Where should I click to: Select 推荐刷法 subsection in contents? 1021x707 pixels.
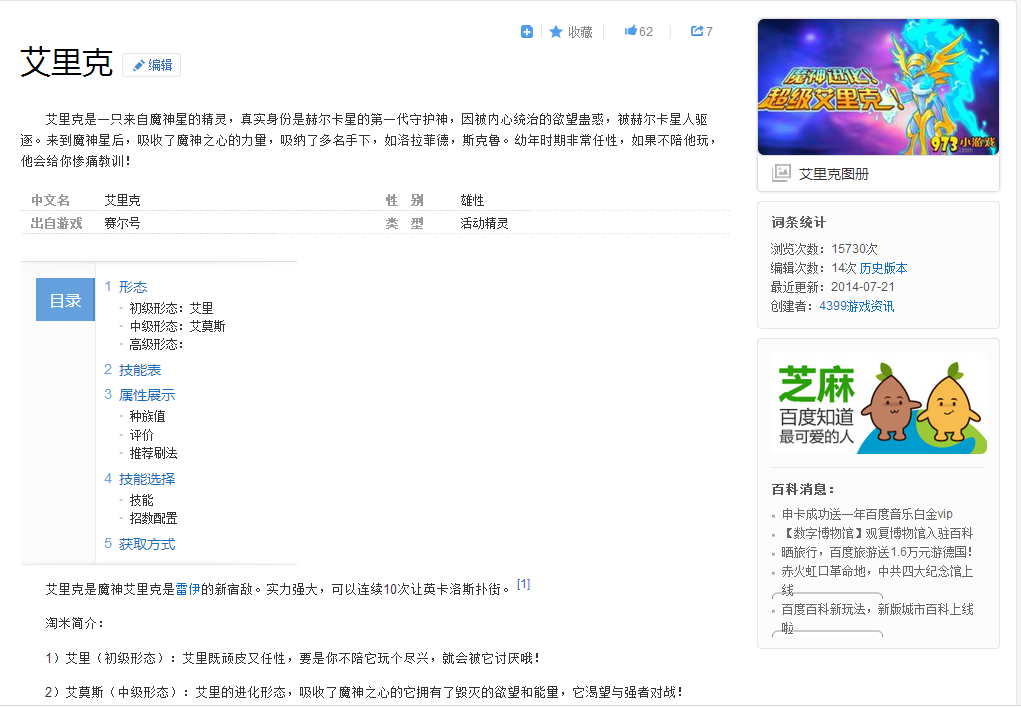pyautogui.click(x=153, y=453)
